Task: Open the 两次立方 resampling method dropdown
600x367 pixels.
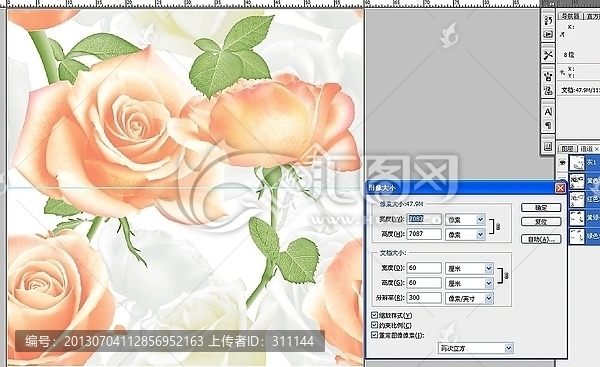Action: coord(475,348)
